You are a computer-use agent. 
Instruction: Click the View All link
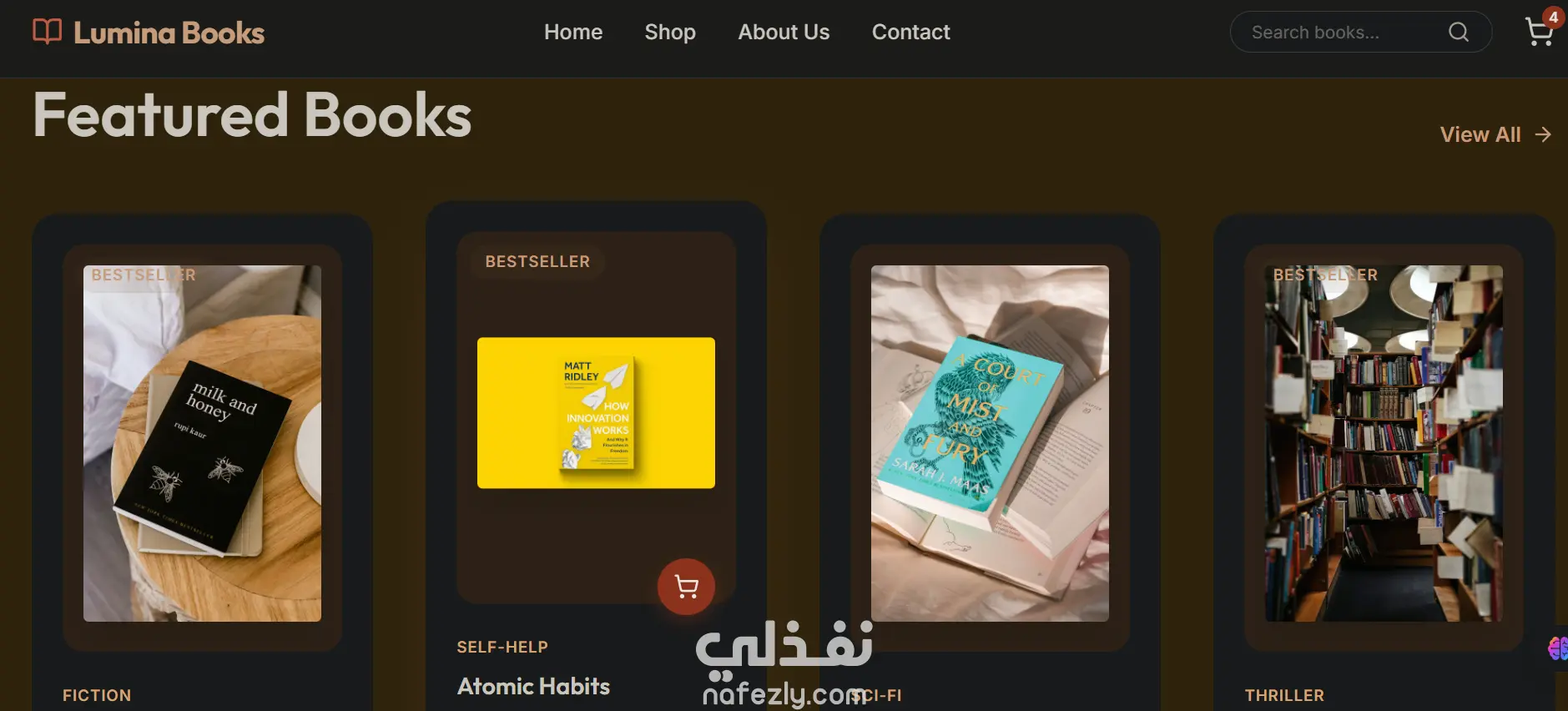(x=1480, y=134)
